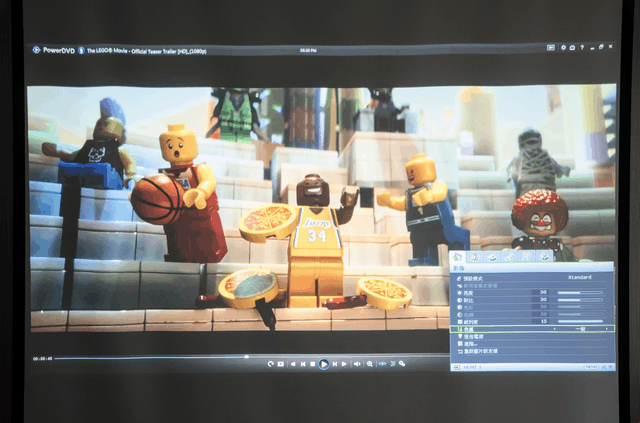This screenshot has height=423, width=640.
Task: Select the Audio tab in projector menu
Action: [x=474, y=256]
